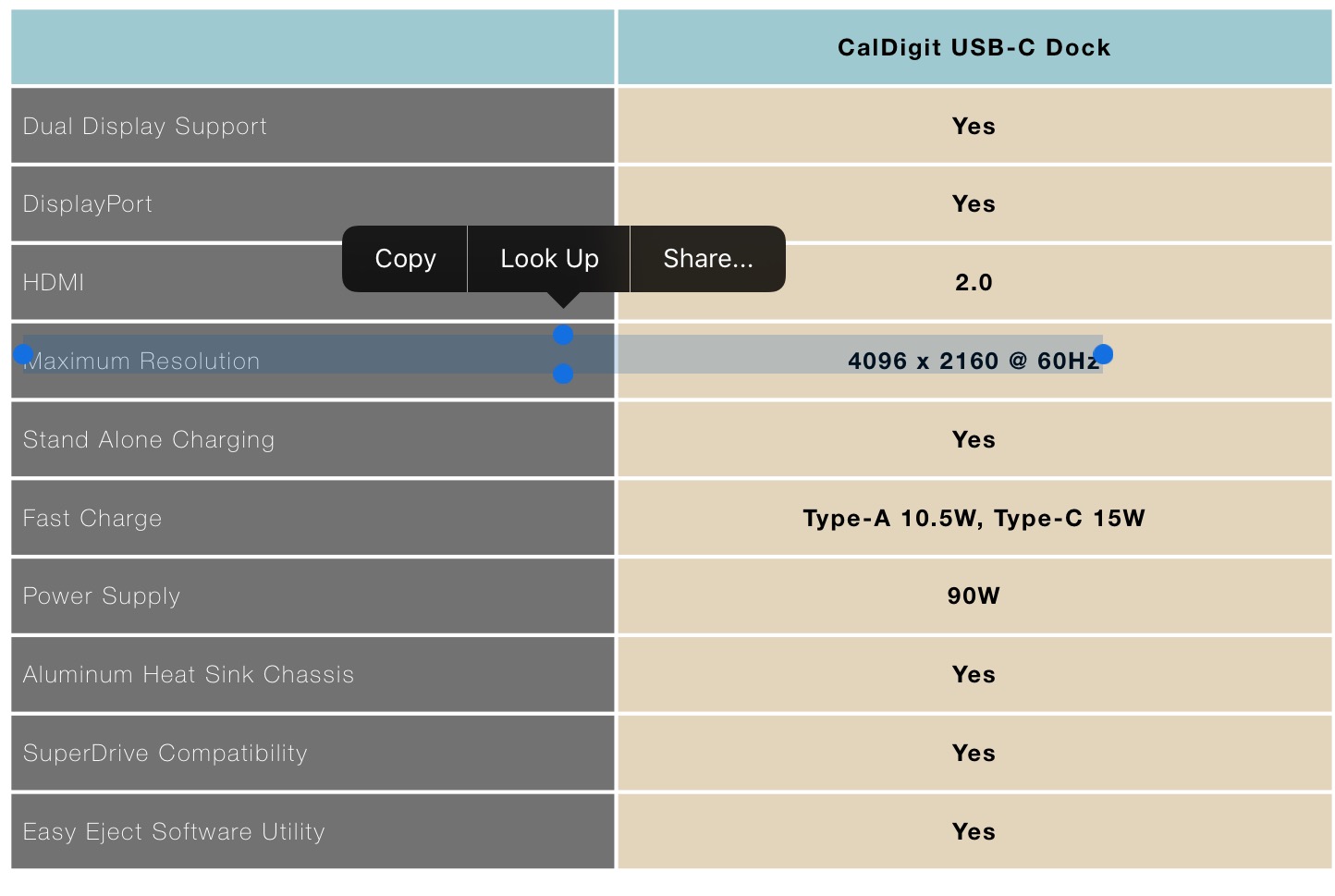Tap Copy in the selection popup
This screenshot has height=896, width=1335.
(x=405, y=259)
